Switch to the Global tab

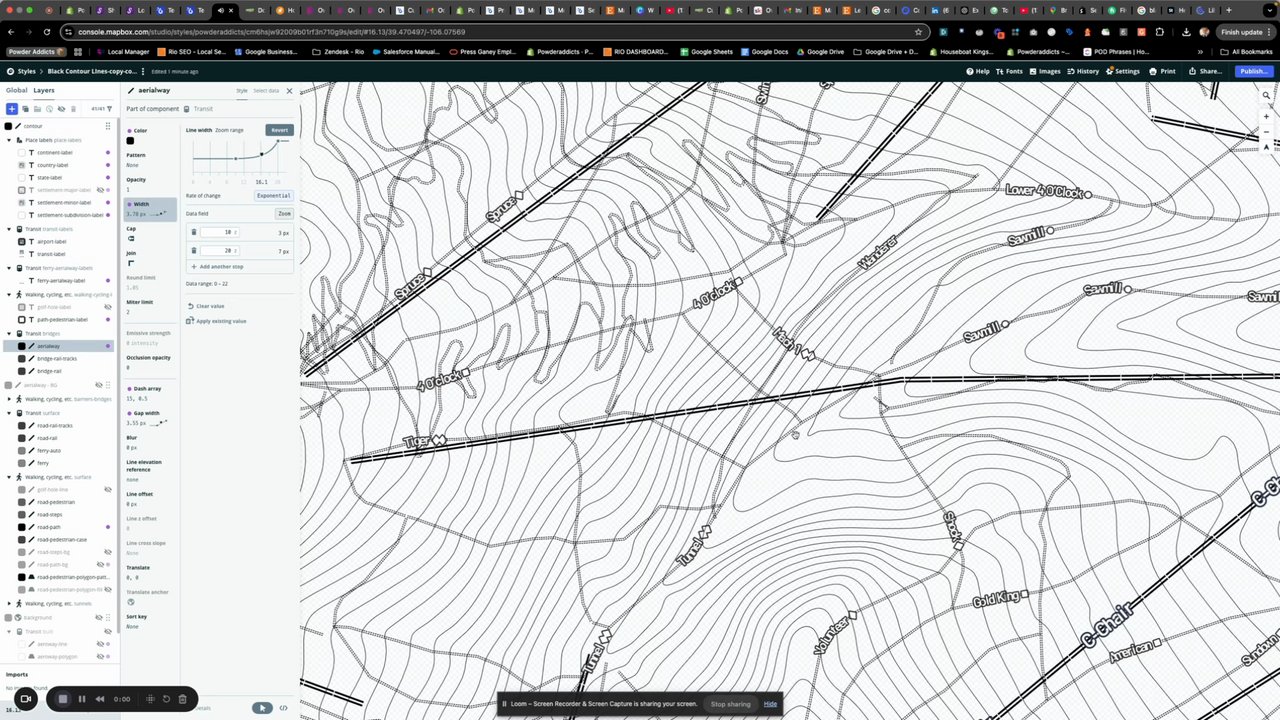[x=17, y=90]
